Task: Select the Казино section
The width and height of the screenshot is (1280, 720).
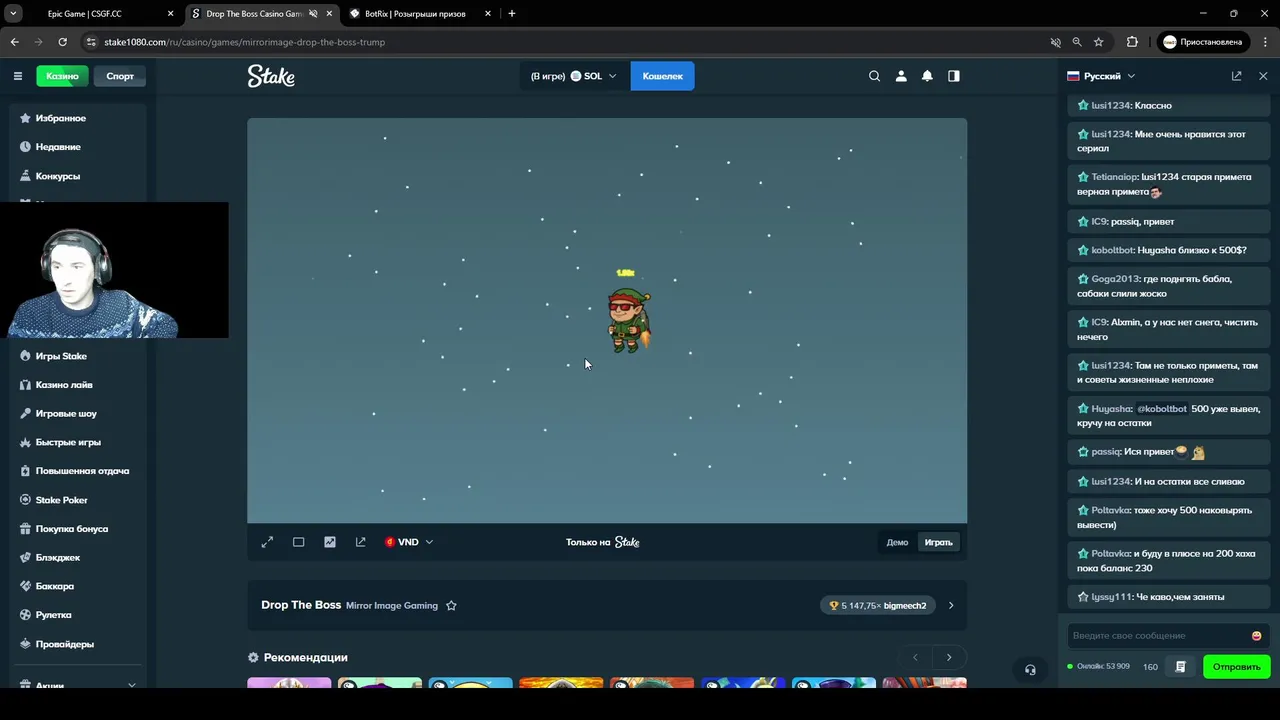Action: pyautogui.click(x=62, y=76)
